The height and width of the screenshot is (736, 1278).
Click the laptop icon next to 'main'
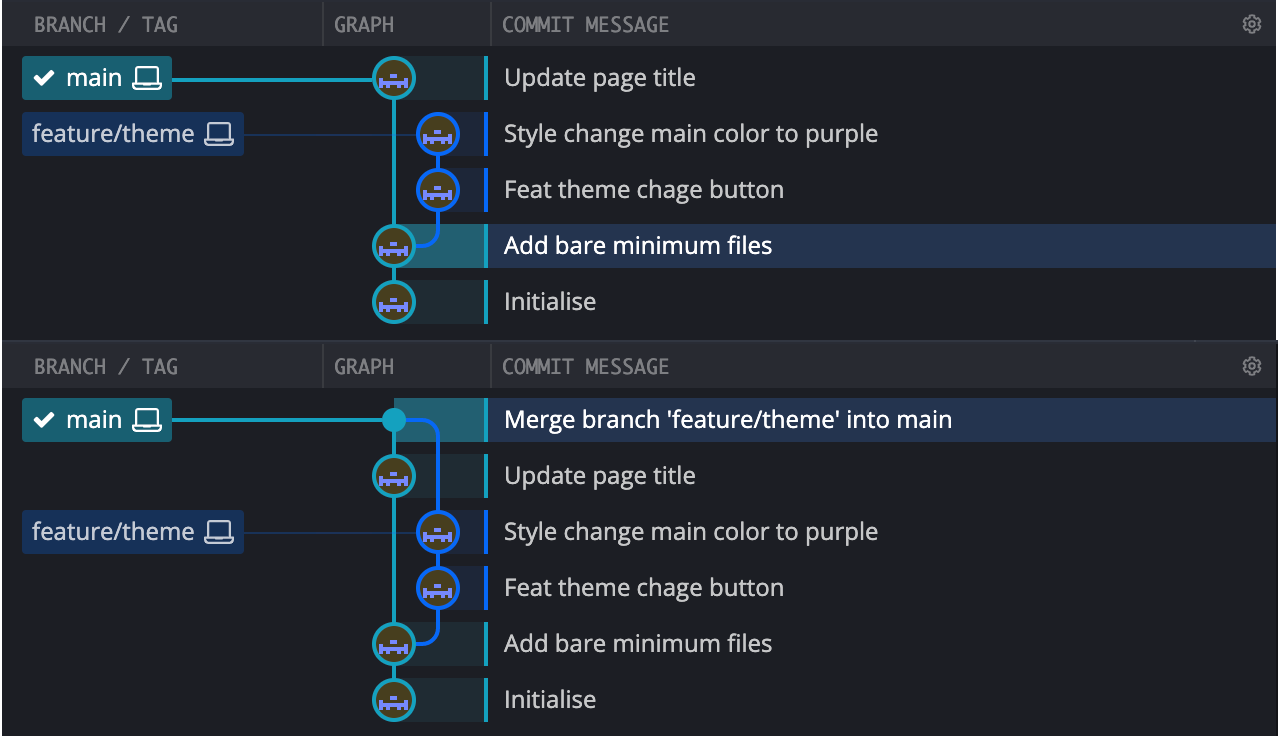click(x=145, y=76)
